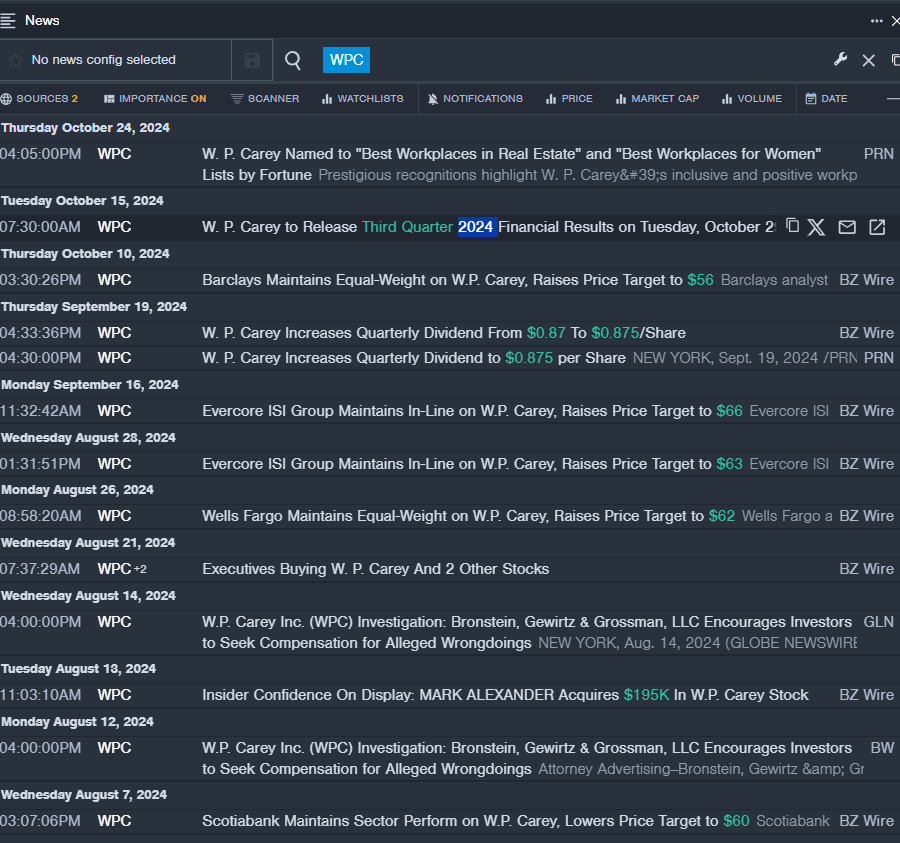Open the story in external window
Screen dimensions: 900x843
877,227
